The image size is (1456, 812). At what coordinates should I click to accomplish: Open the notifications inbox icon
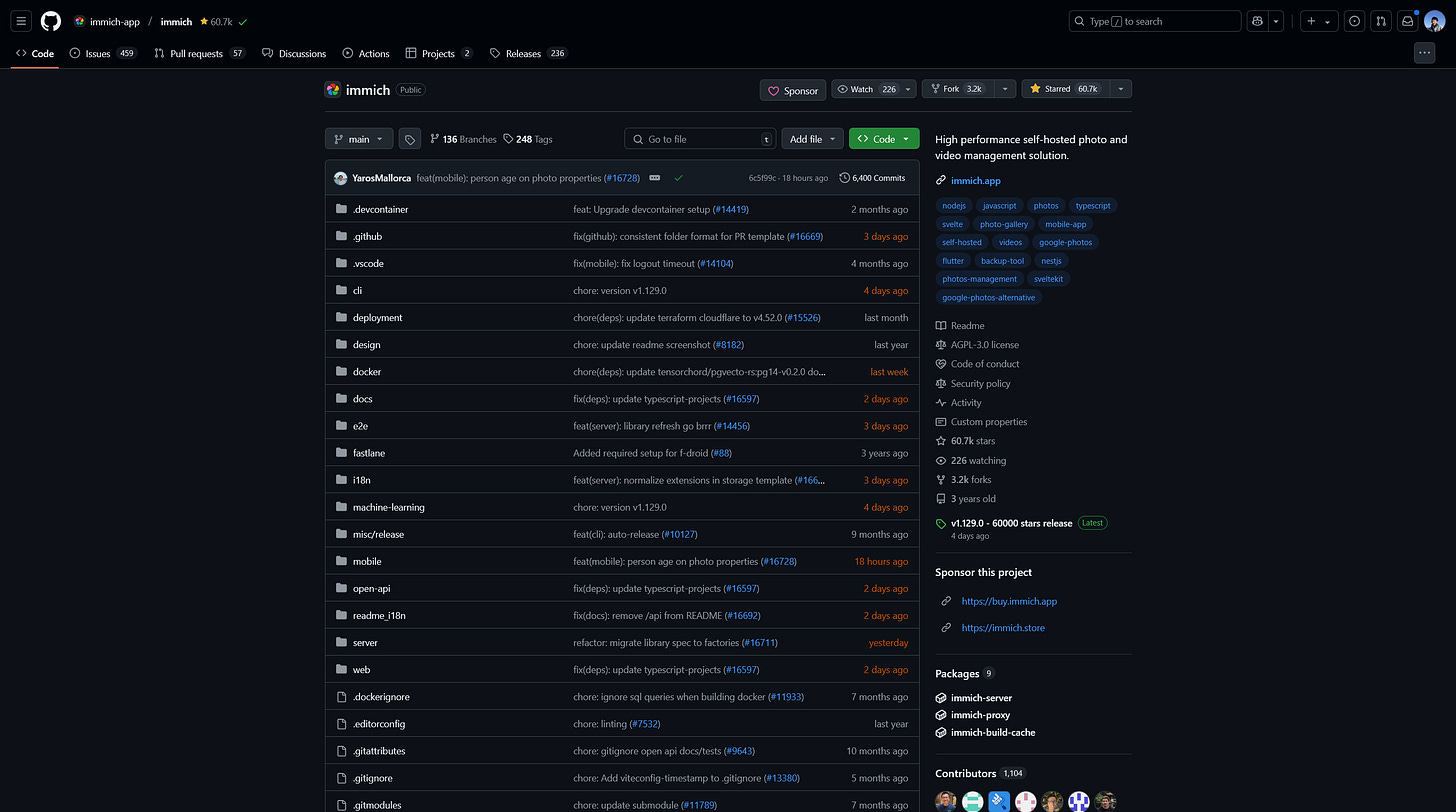pyautogui.click(x=1408, y=21)
